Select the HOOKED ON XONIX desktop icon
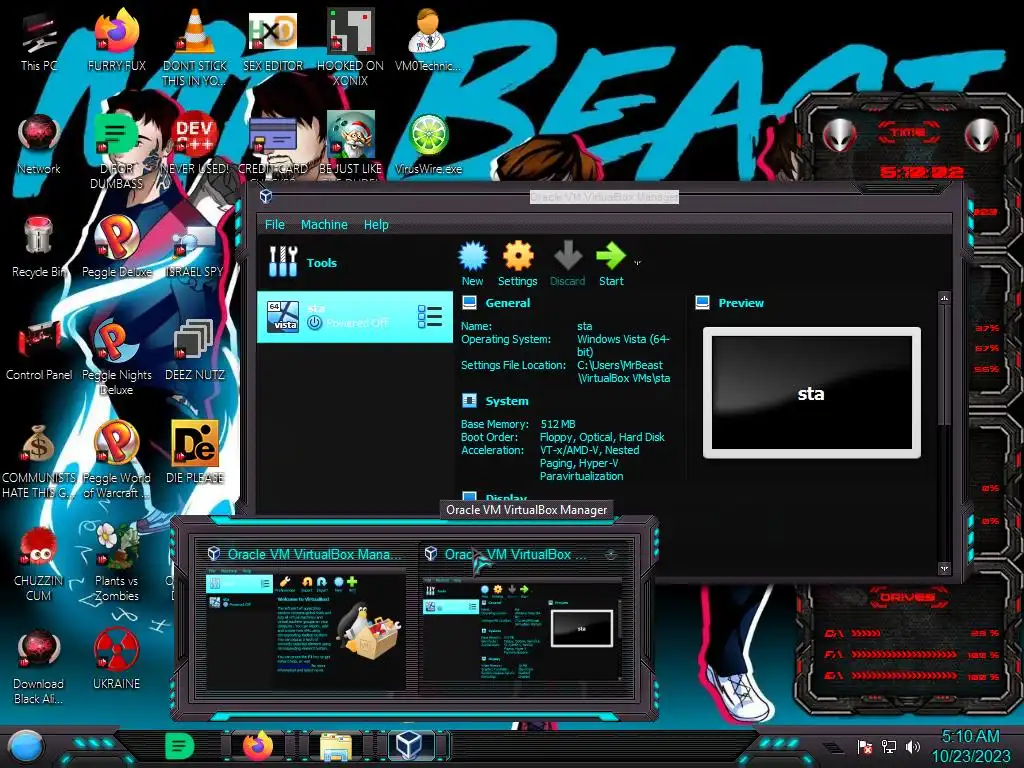Screen dimensions: 1024x768 click(350, 48)
